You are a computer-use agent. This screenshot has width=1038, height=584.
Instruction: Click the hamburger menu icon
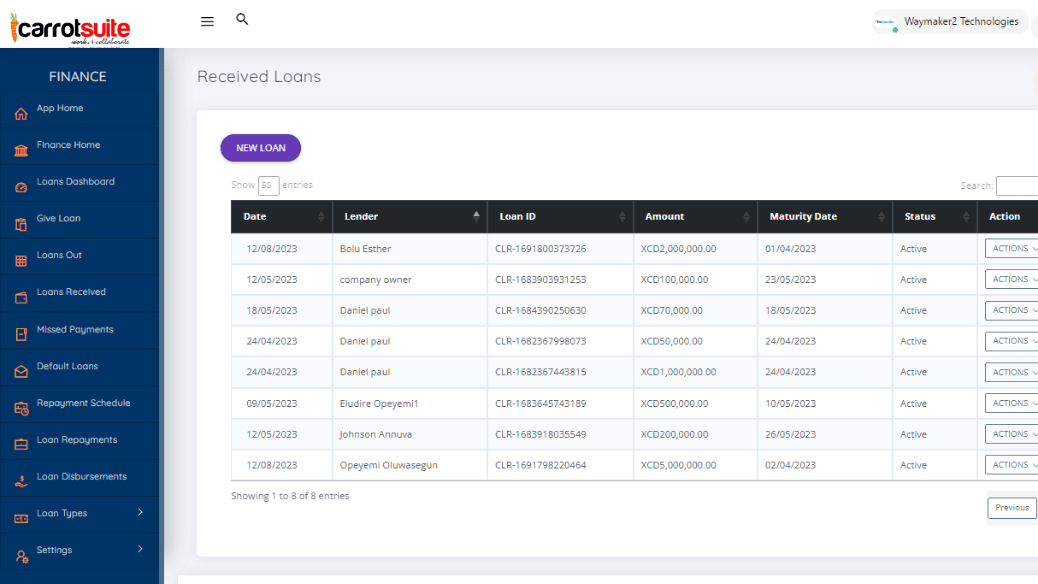point(207,21)
